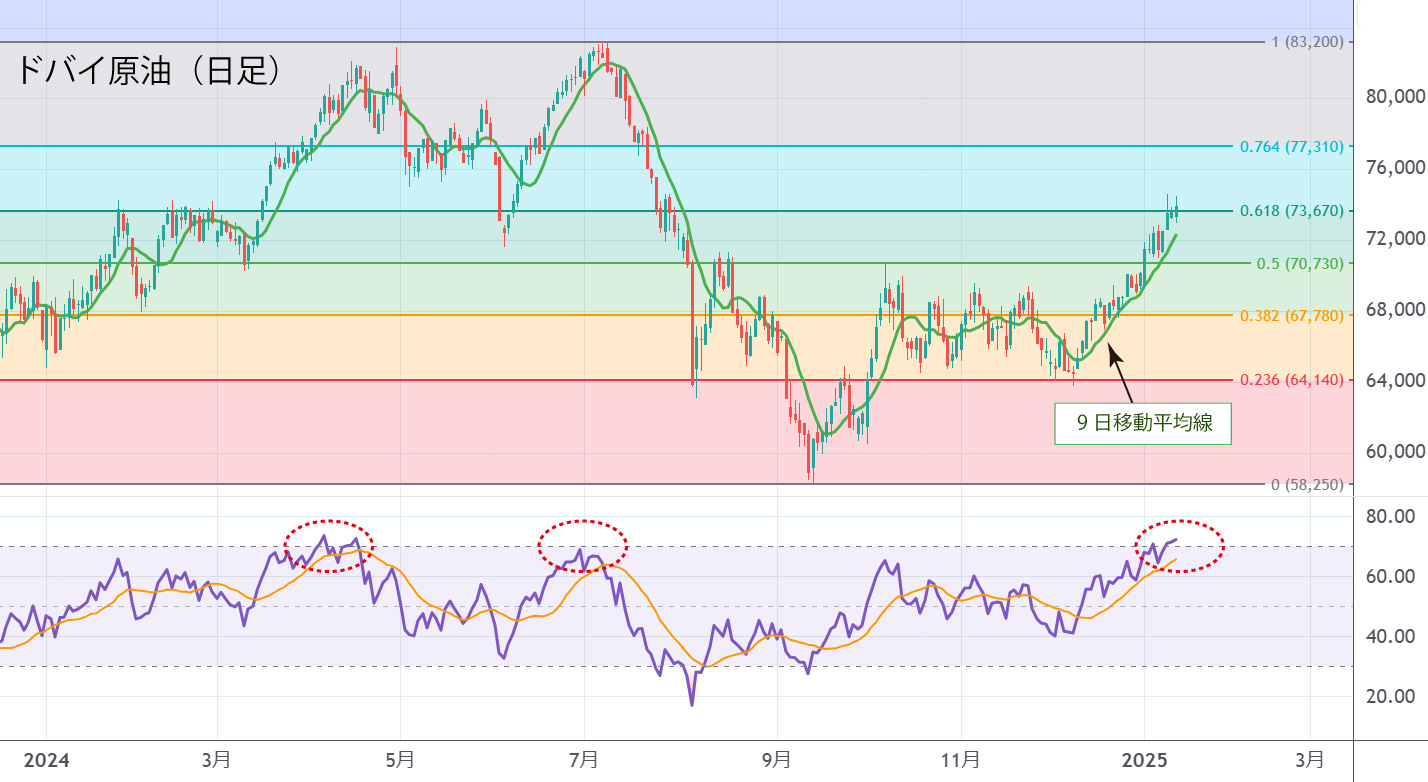Viewport: 1428px width, 782px height.
Task: Select the leftmost red dashed RSI ellipse
Action: pyautogui.click(x=328, y=546)
